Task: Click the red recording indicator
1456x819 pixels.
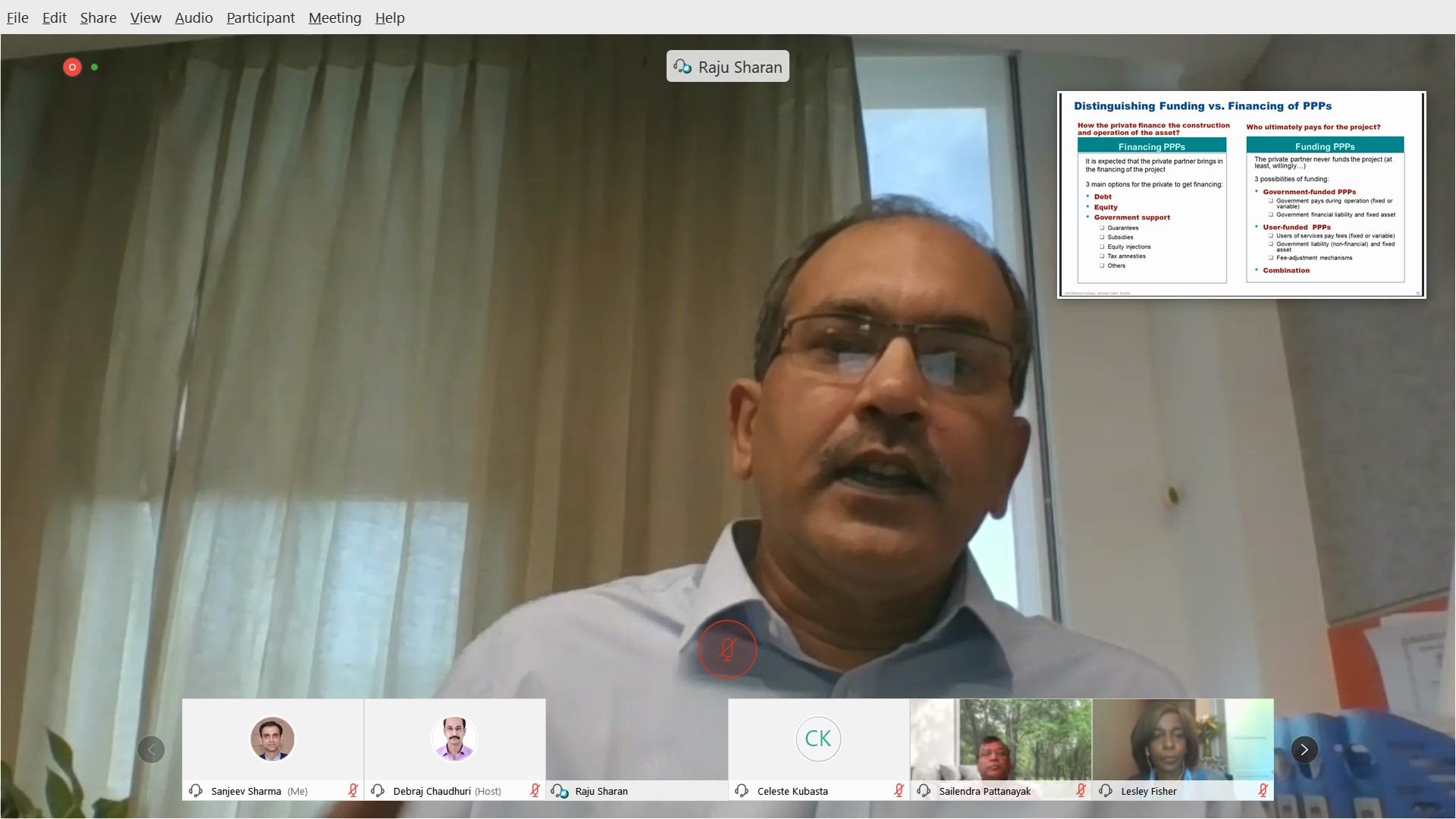Action: click(72, 67)
